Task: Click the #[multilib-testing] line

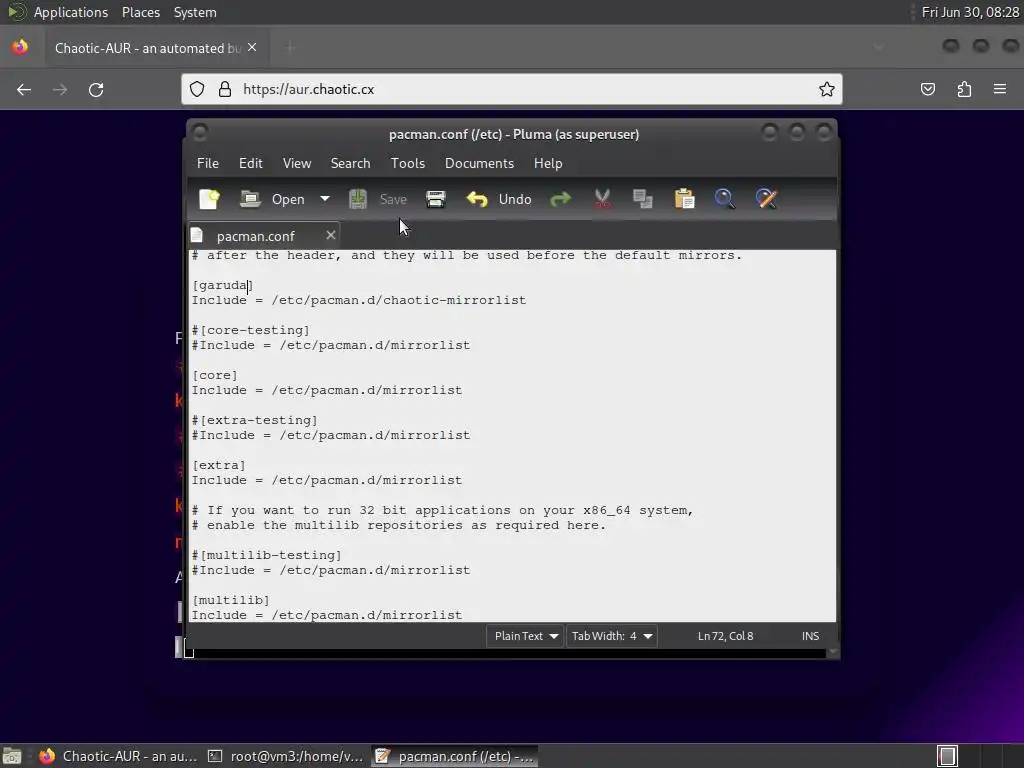Action: click(266, 556)
